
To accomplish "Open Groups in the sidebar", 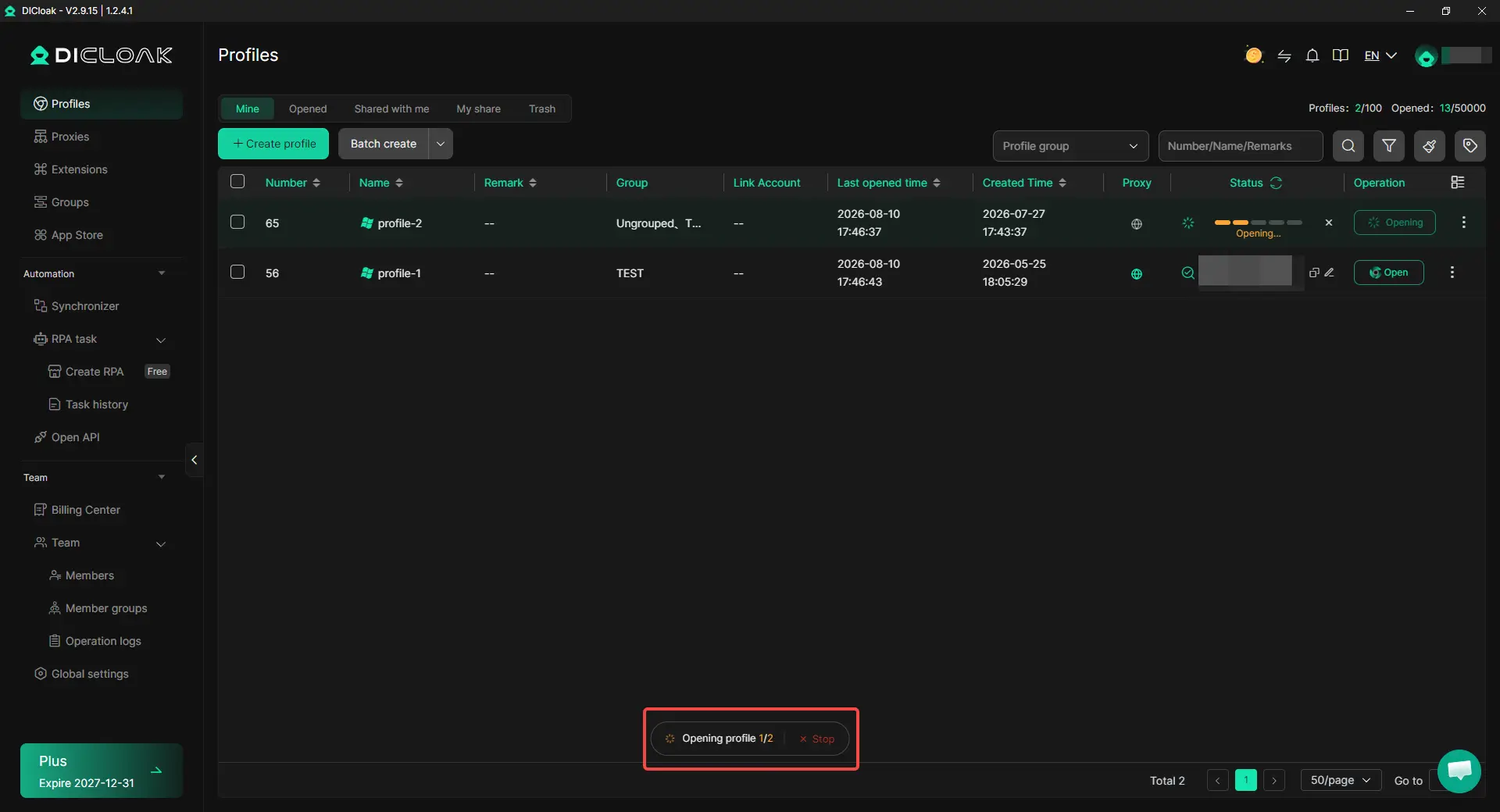I will (x=101, y=202).
